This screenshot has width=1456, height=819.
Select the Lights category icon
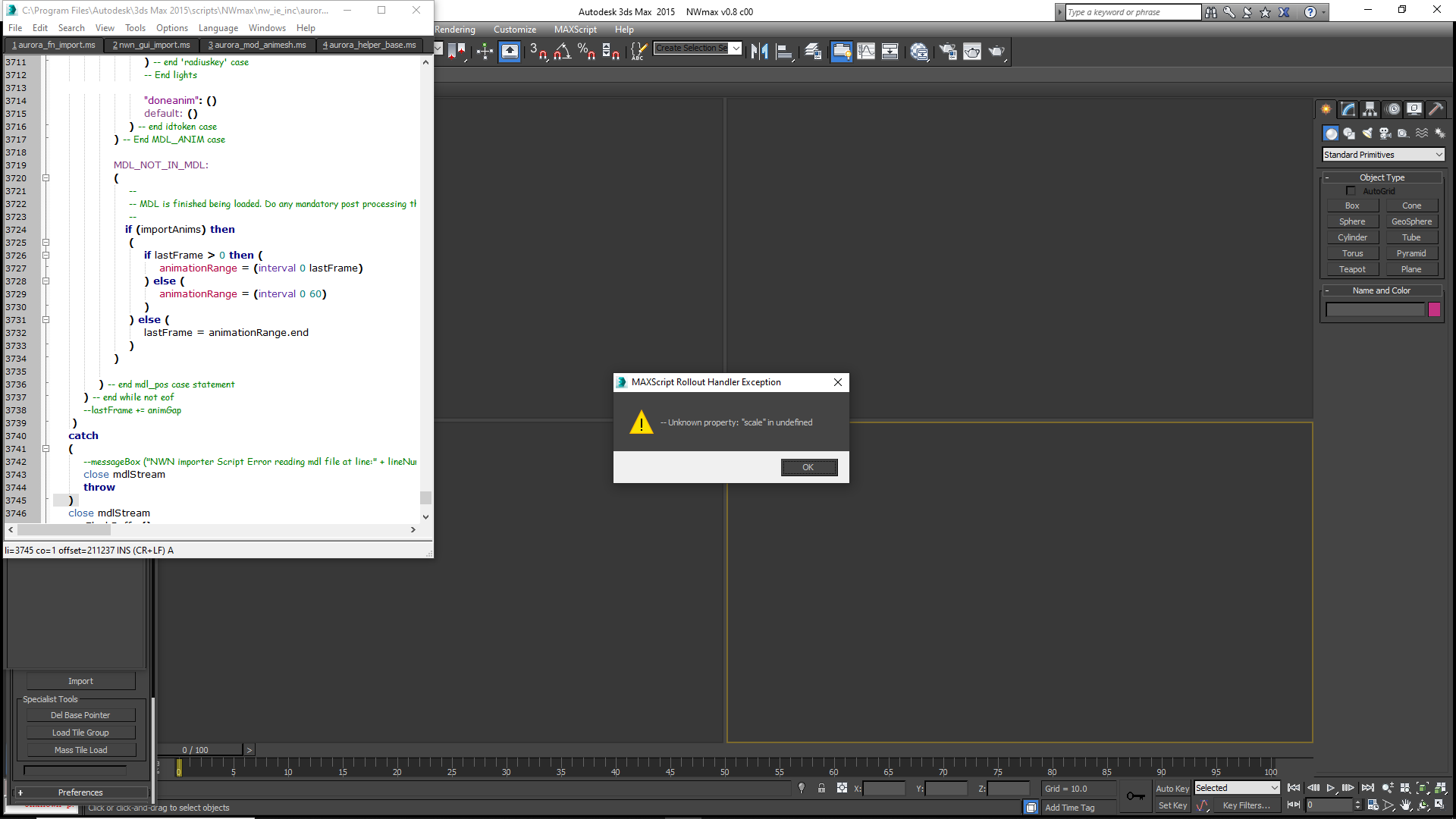(1367, 133)
